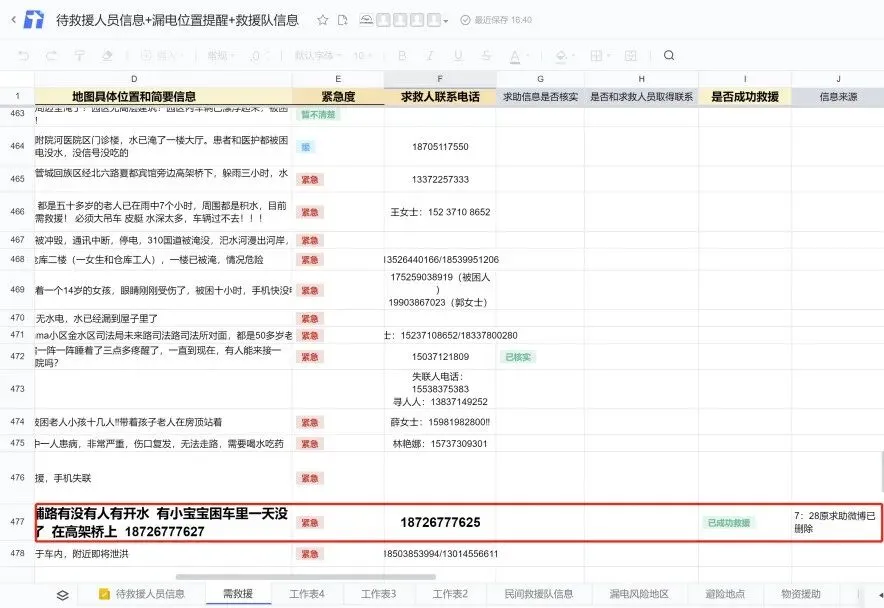Select phone cell 15037121809

[440, 356]
